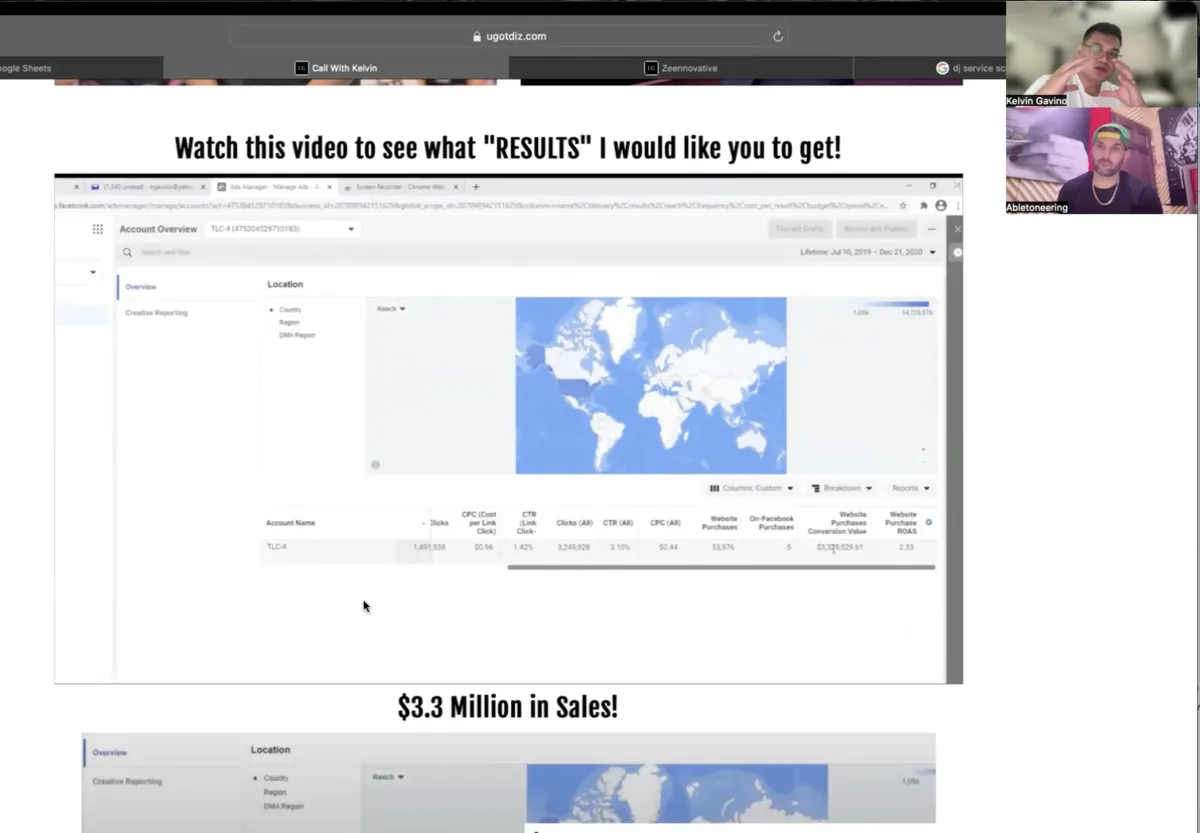Open Creative Reporting section
Viewport: 1200px width, 833px height.
pyautogui.click(x=156, y=313)
